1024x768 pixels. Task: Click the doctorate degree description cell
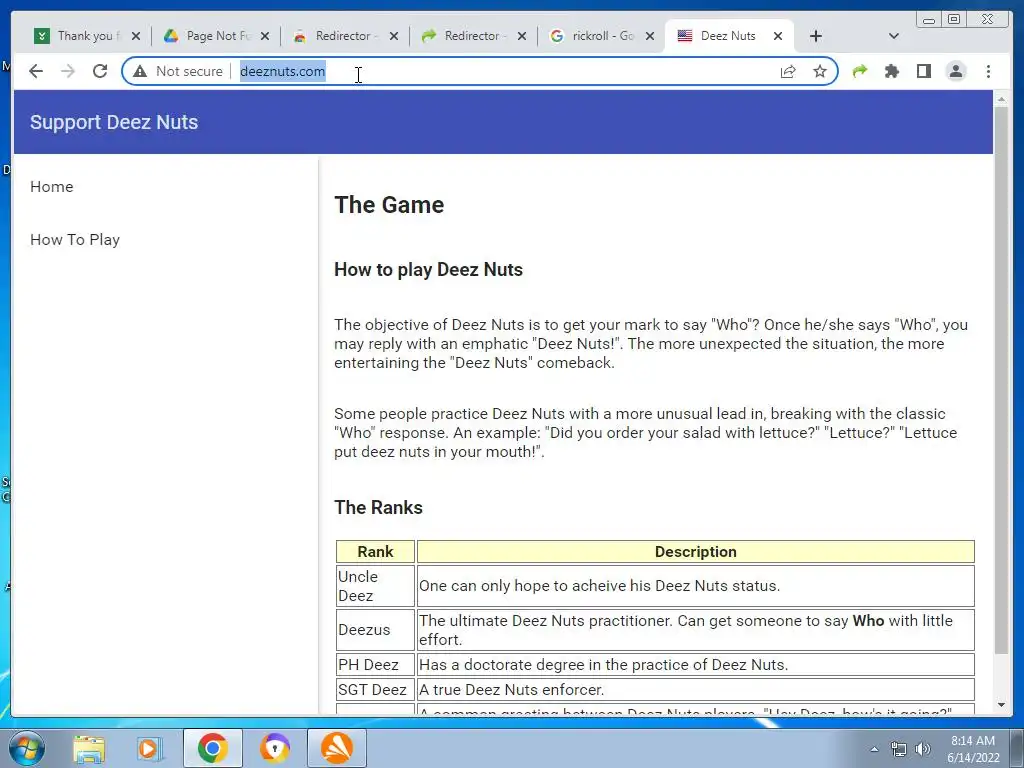point(696,665)
